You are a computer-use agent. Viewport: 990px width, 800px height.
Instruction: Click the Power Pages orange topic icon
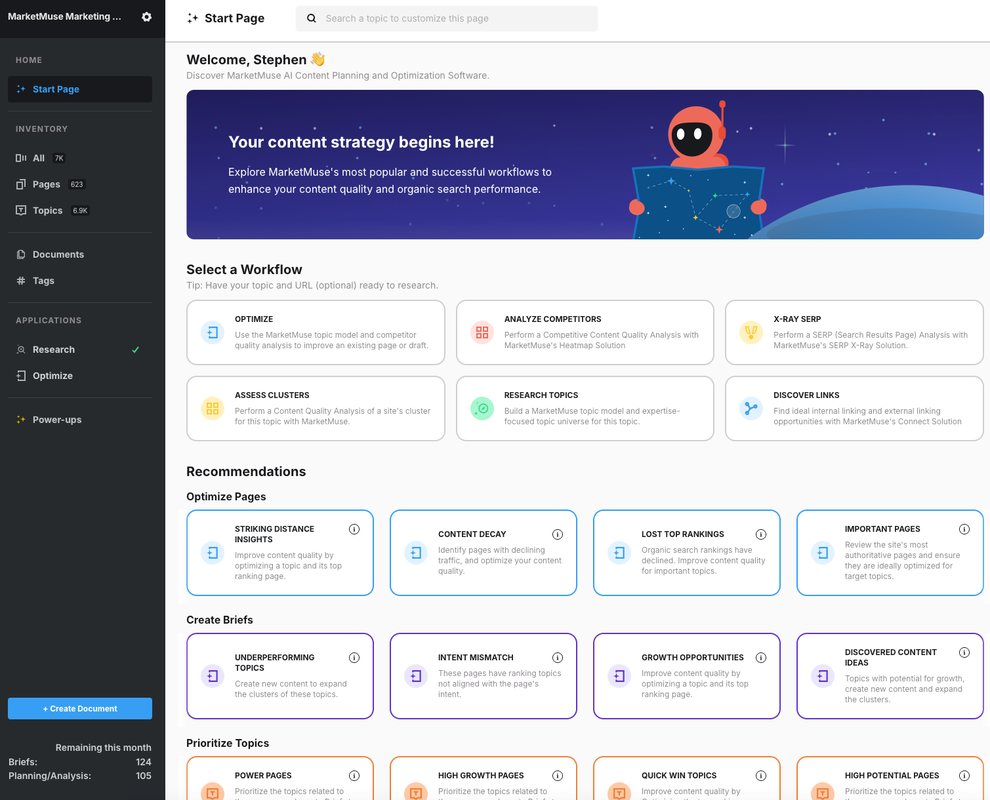213,792
